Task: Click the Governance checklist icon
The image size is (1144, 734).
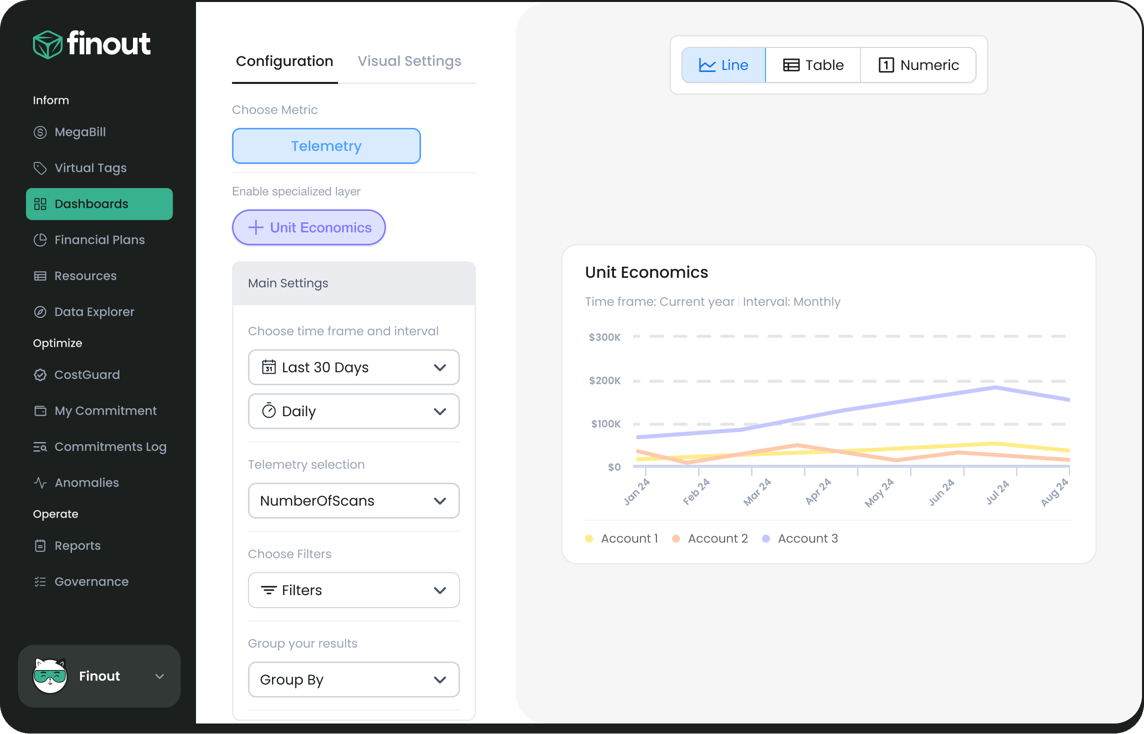Action: coord(40,582)
